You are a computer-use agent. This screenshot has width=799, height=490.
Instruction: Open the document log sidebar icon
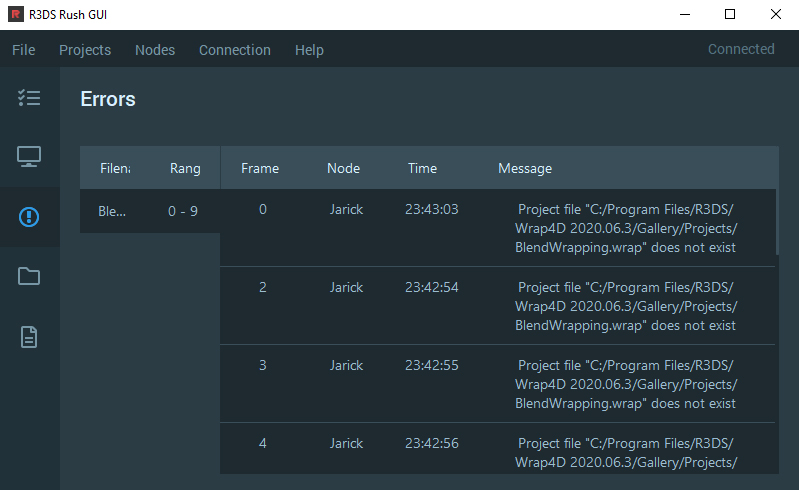coord(29,337)
